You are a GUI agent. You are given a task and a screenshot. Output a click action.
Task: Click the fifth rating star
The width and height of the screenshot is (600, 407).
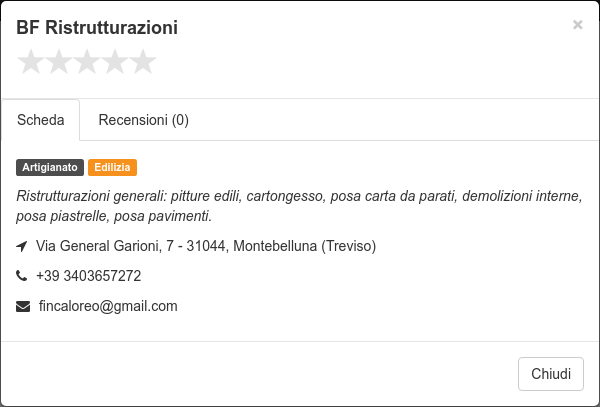pos(143,62)
